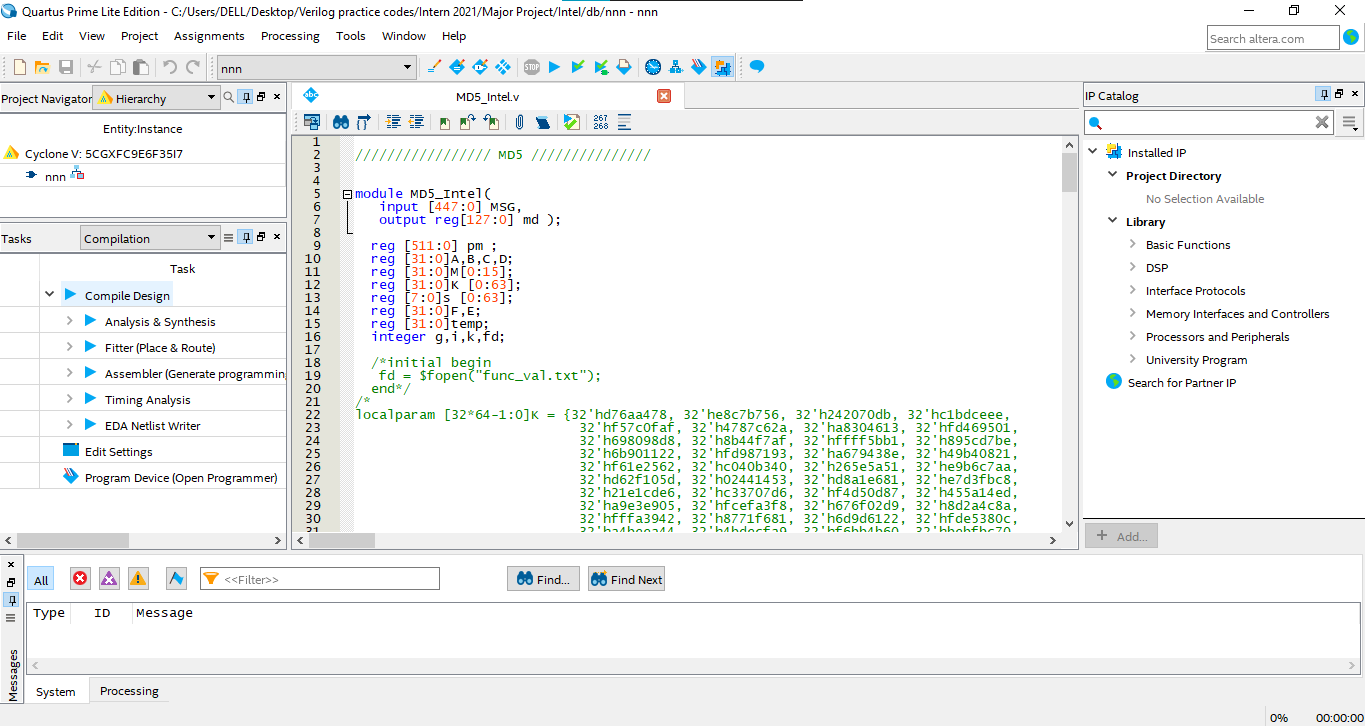The height and width of the screenshot is (726, 1365).
Task: Toggle warning messages yellow triangle filter
Action: click(138, 579)
